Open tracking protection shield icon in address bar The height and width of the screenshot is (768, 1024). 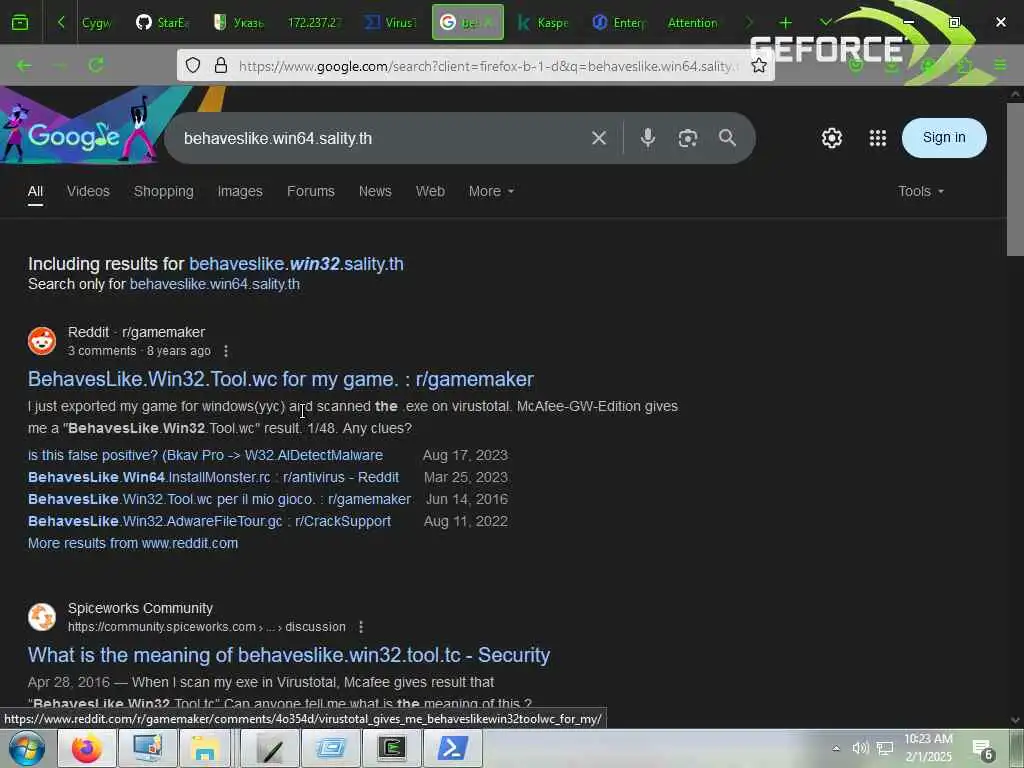pos(193,65)
